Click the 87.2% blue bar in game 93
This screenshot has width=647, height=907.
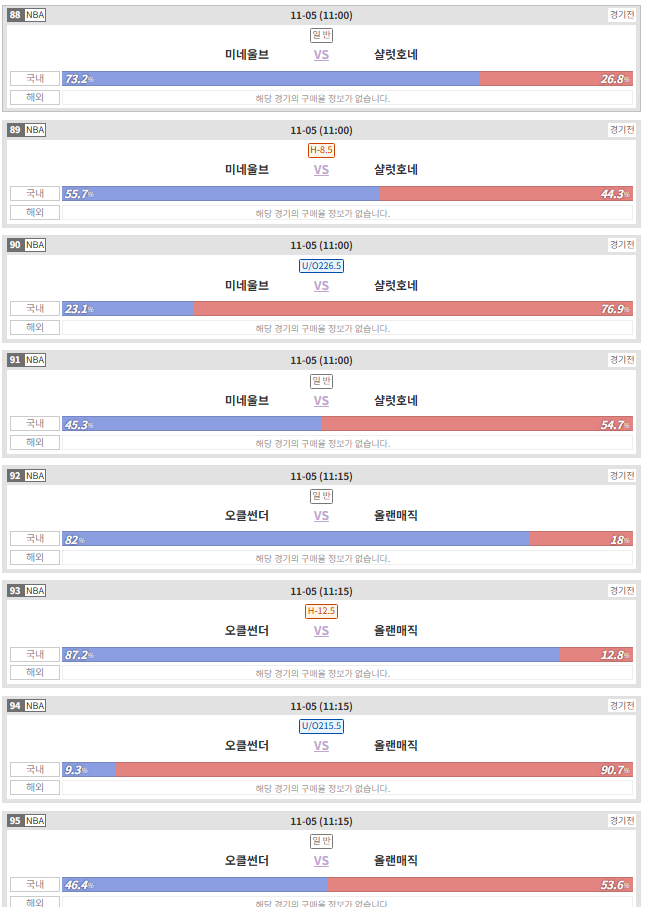point(311,655)
